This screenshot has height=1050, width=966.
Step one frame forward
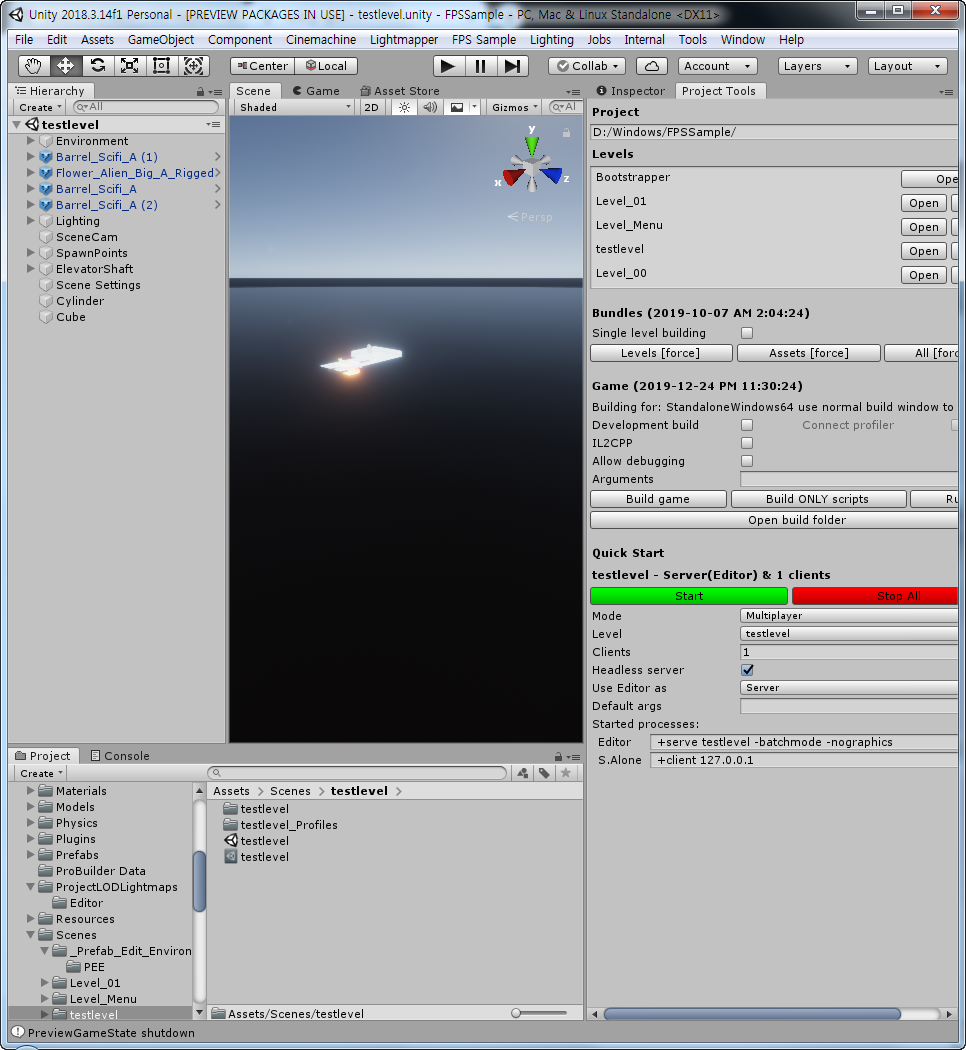click(513, 66)
